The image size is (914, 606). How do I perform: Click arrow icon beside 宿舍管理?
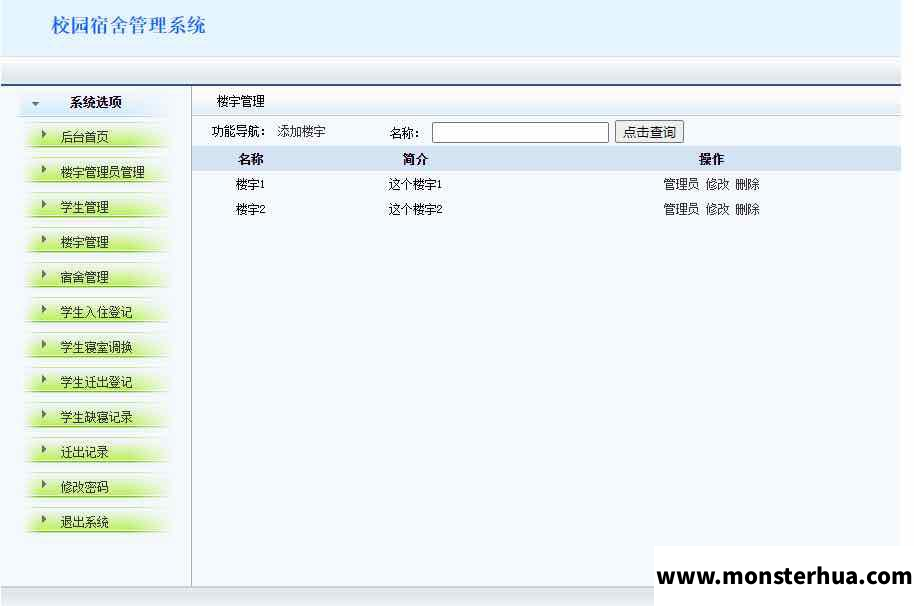pos(44,274)
